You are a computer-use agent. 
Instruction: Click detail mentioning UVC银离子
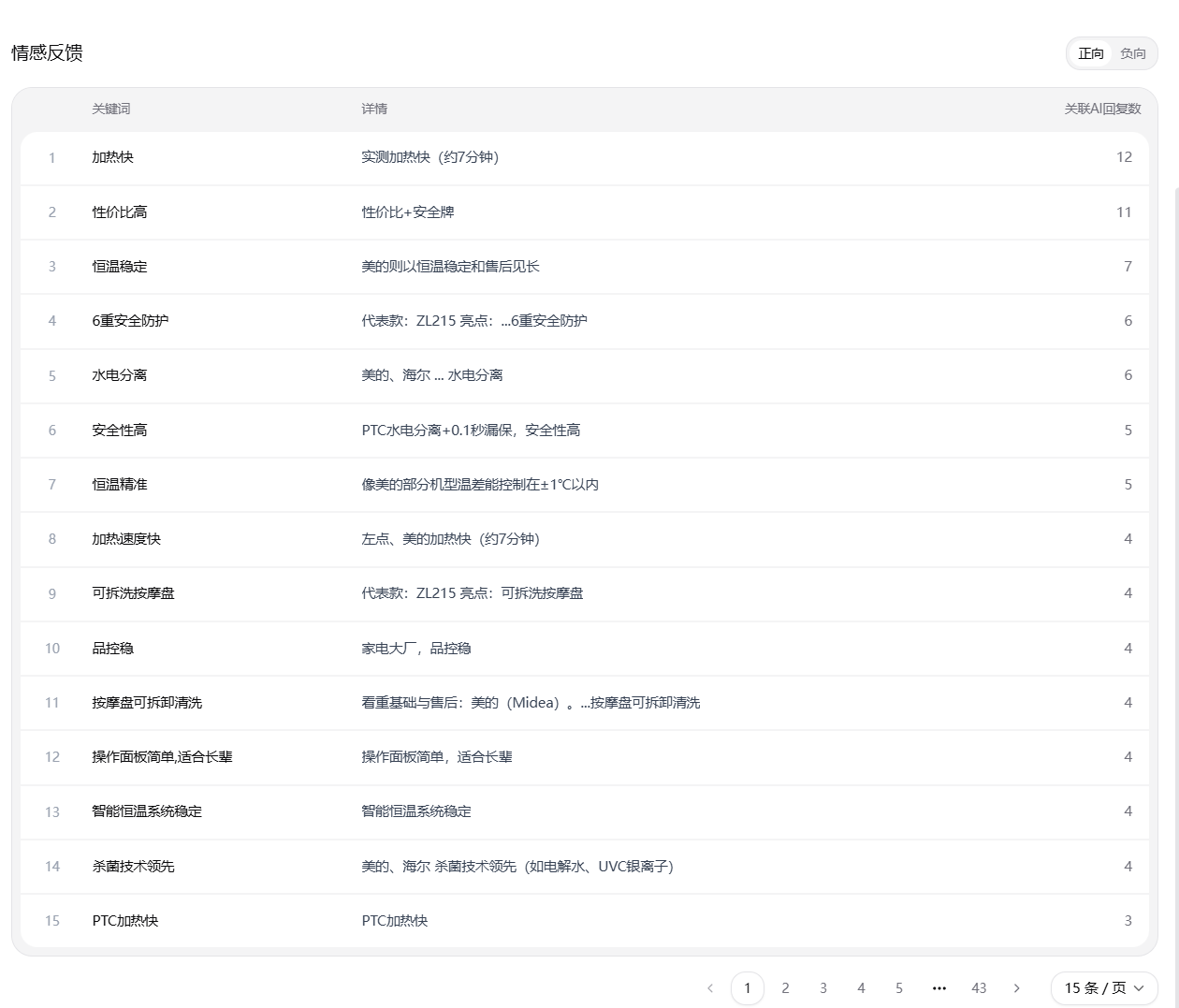coord(517,867)
